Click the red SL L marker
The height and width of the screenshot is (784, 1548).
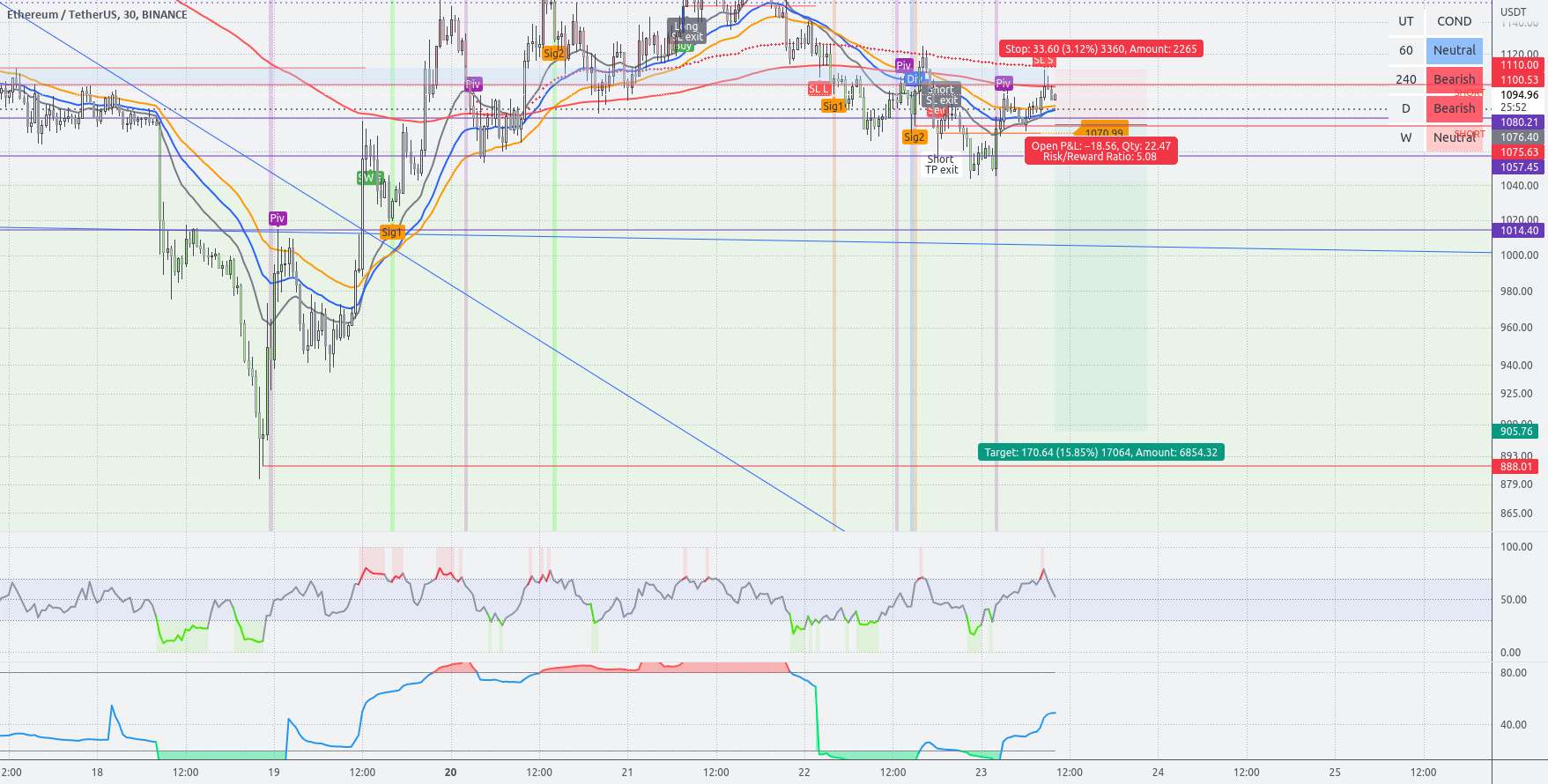[819, 89]
